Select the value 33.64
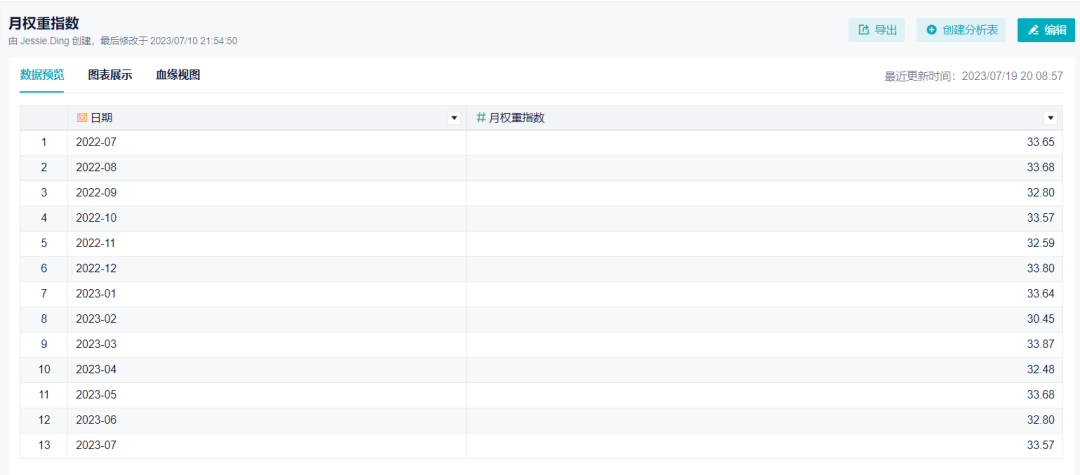The width and height of the screenshot is (1080, 475). [x=1040, y=294]
